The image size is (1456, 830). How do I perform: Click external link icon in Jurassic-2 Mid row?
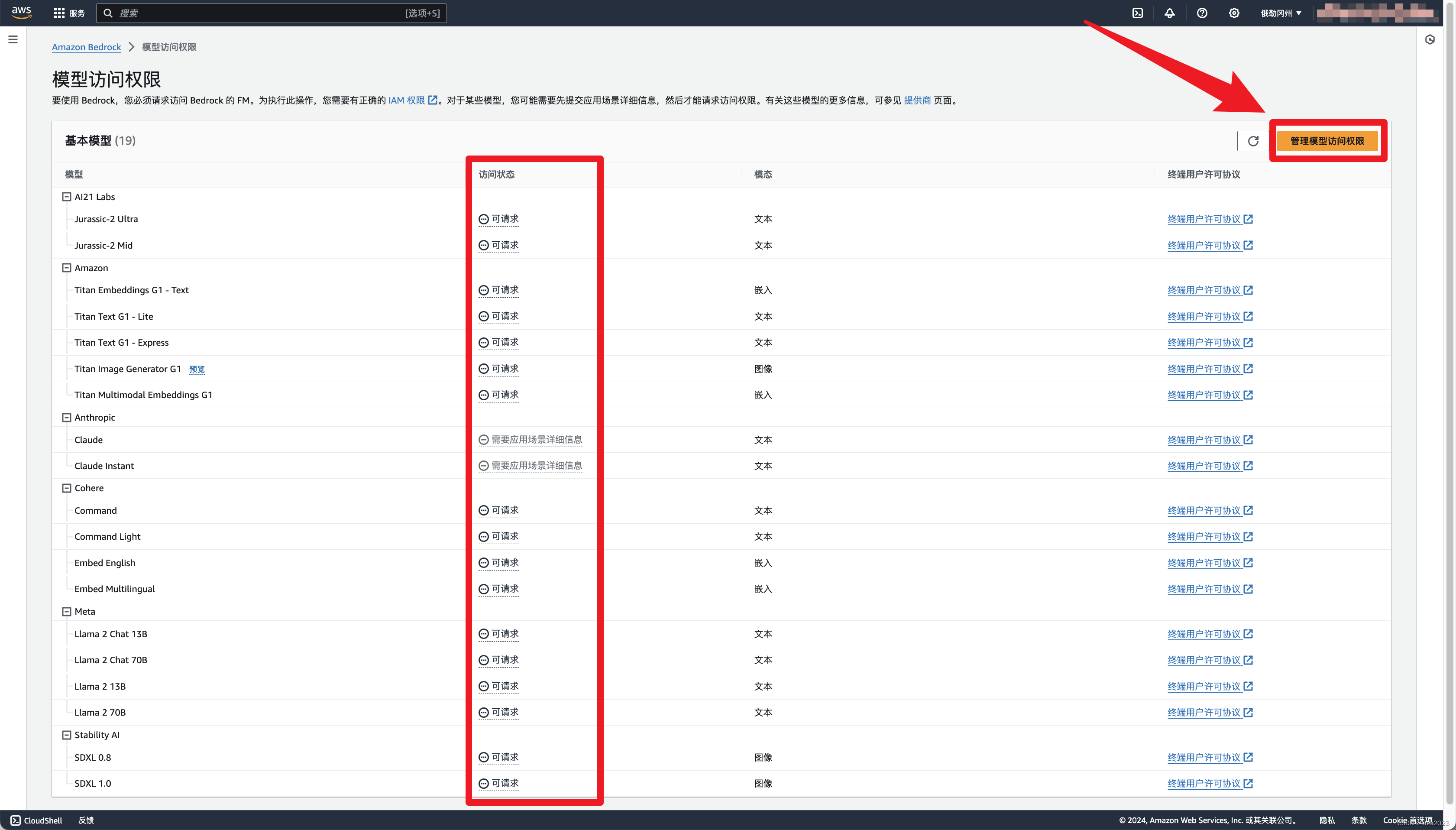pyautogui.click(x=1248, y=245)
